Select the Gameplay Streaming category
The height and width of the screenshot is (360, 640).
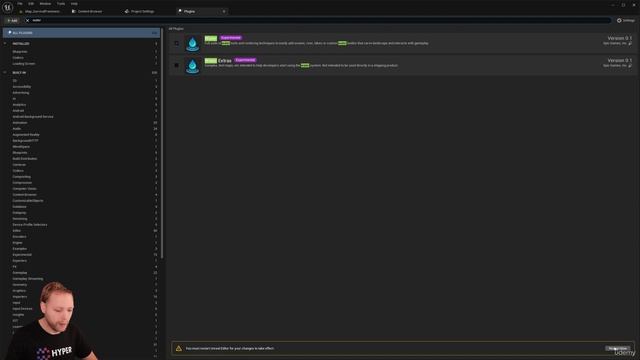pos(28,279)
